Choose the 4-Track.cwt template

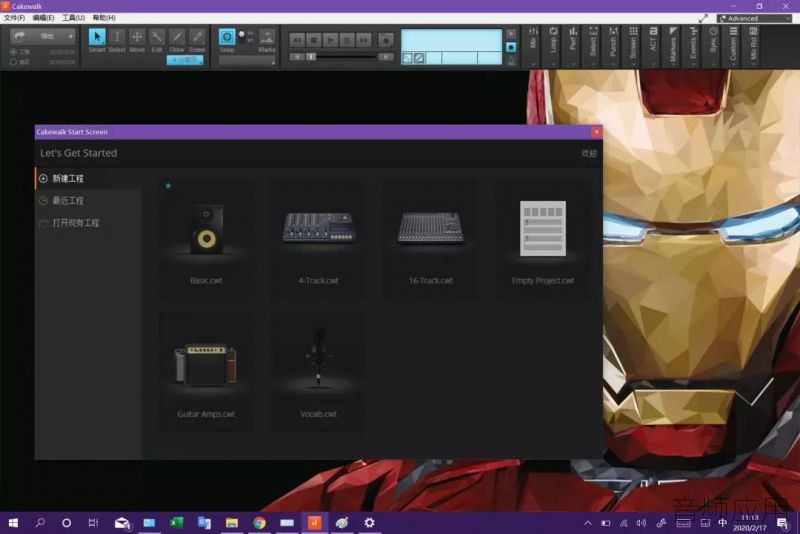(318, 239)
